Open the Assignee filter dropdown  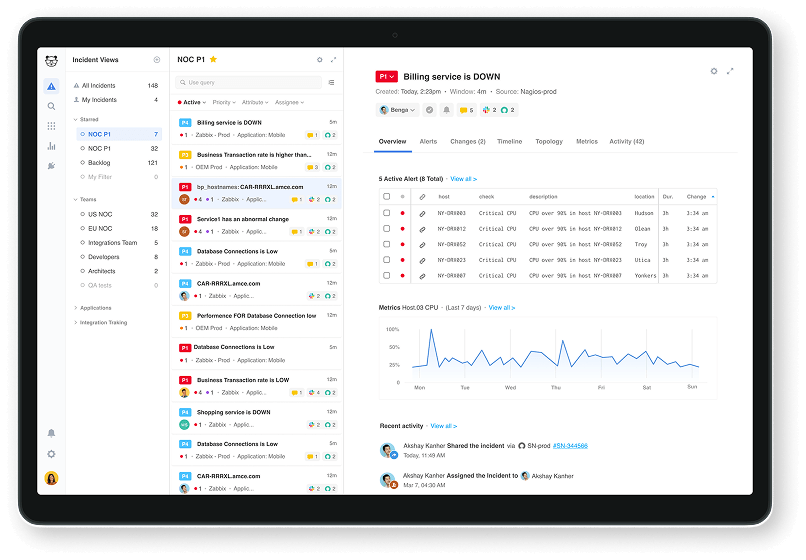289,102
